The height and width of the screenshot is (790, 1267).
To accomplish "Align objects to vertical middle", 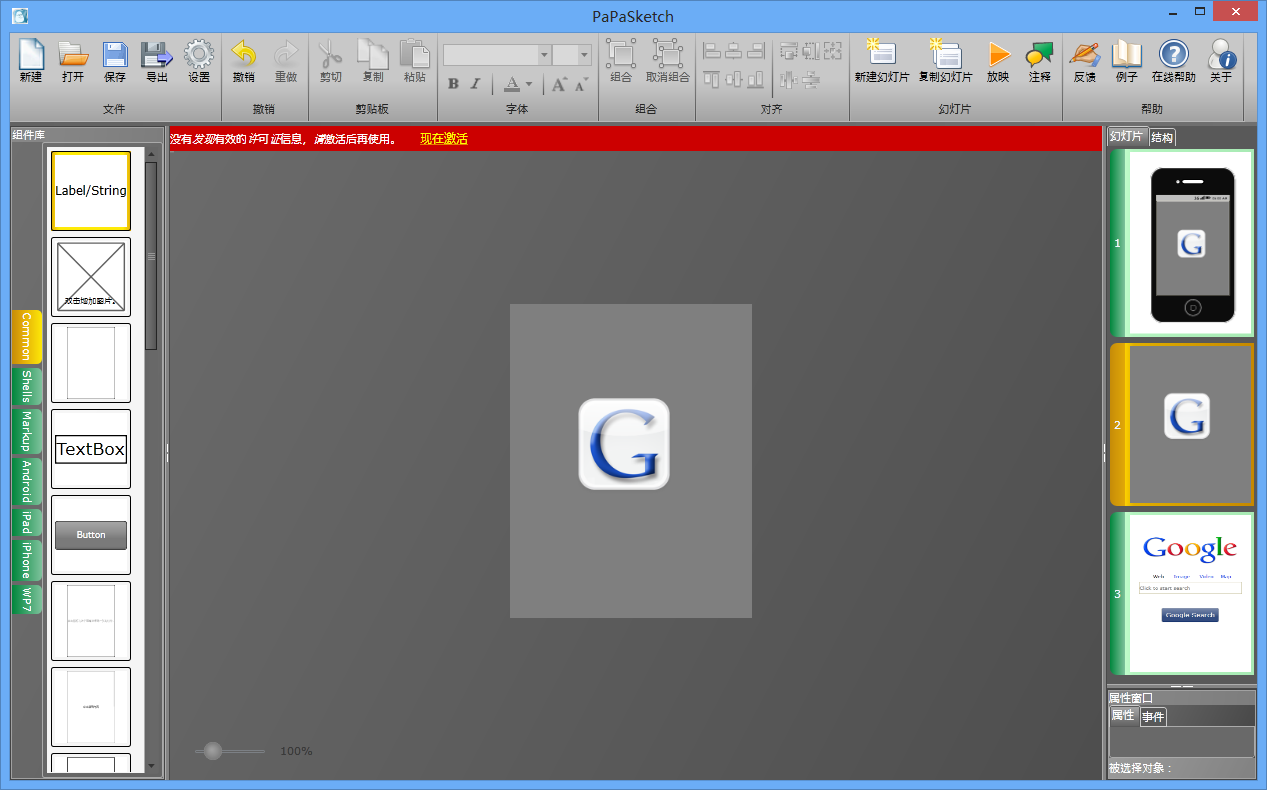I will [734, 79].
